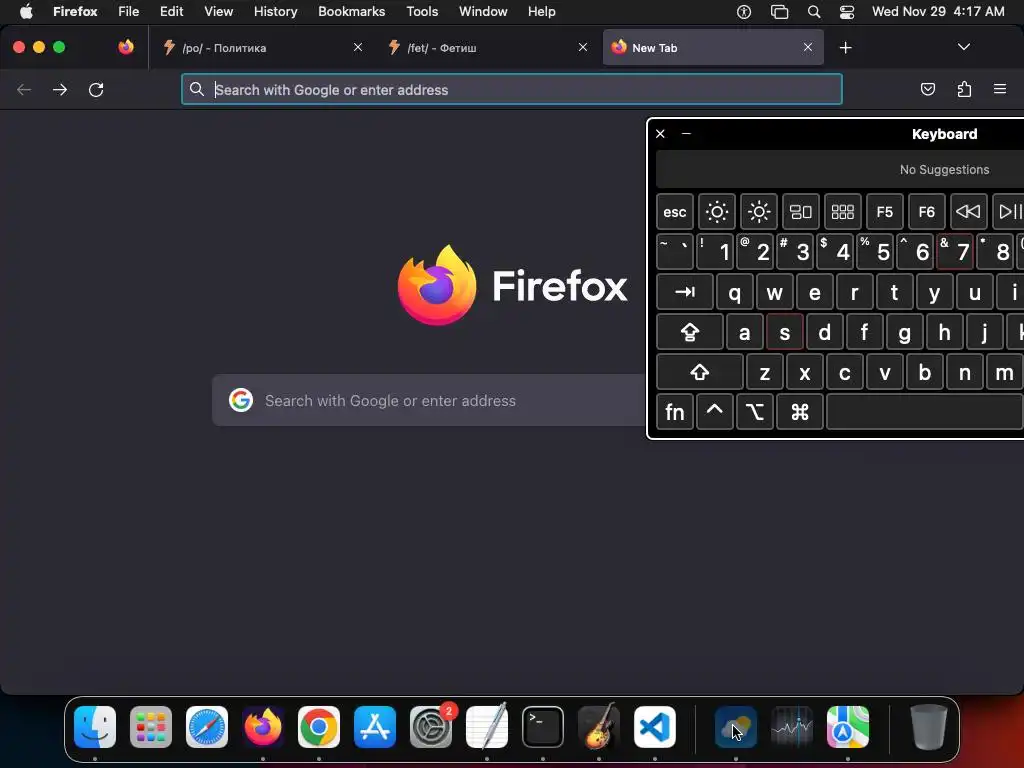Open the Firefox Extensions puzzle icon

964,89
